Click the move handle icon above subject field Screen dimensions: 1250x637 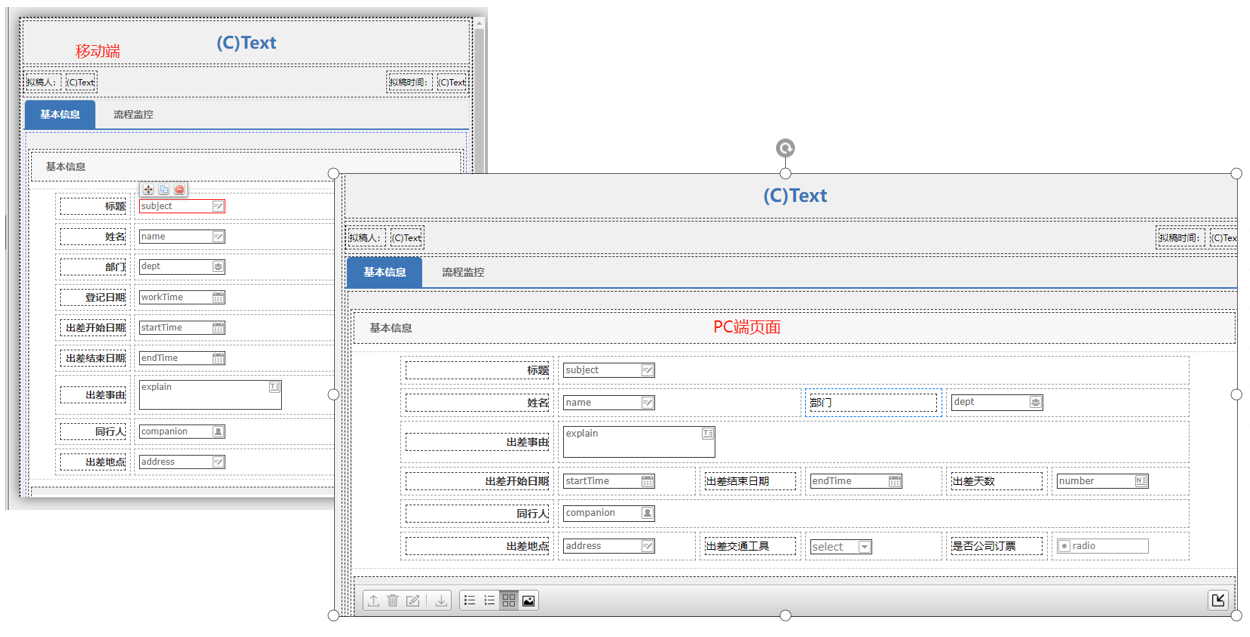coord(148,189)
